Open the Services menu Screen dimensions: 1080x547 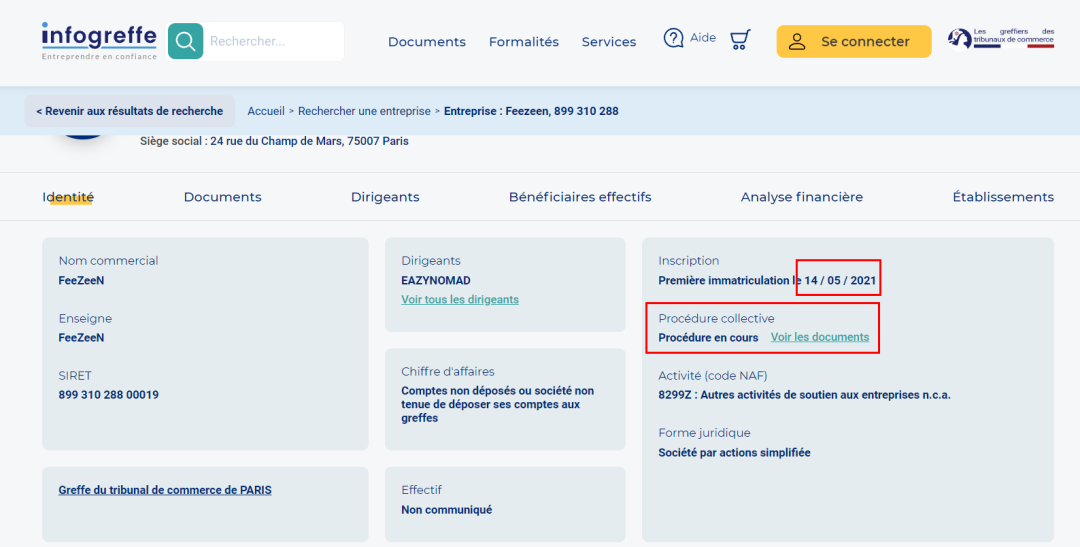pyautogui.click(x=609, y=42)
